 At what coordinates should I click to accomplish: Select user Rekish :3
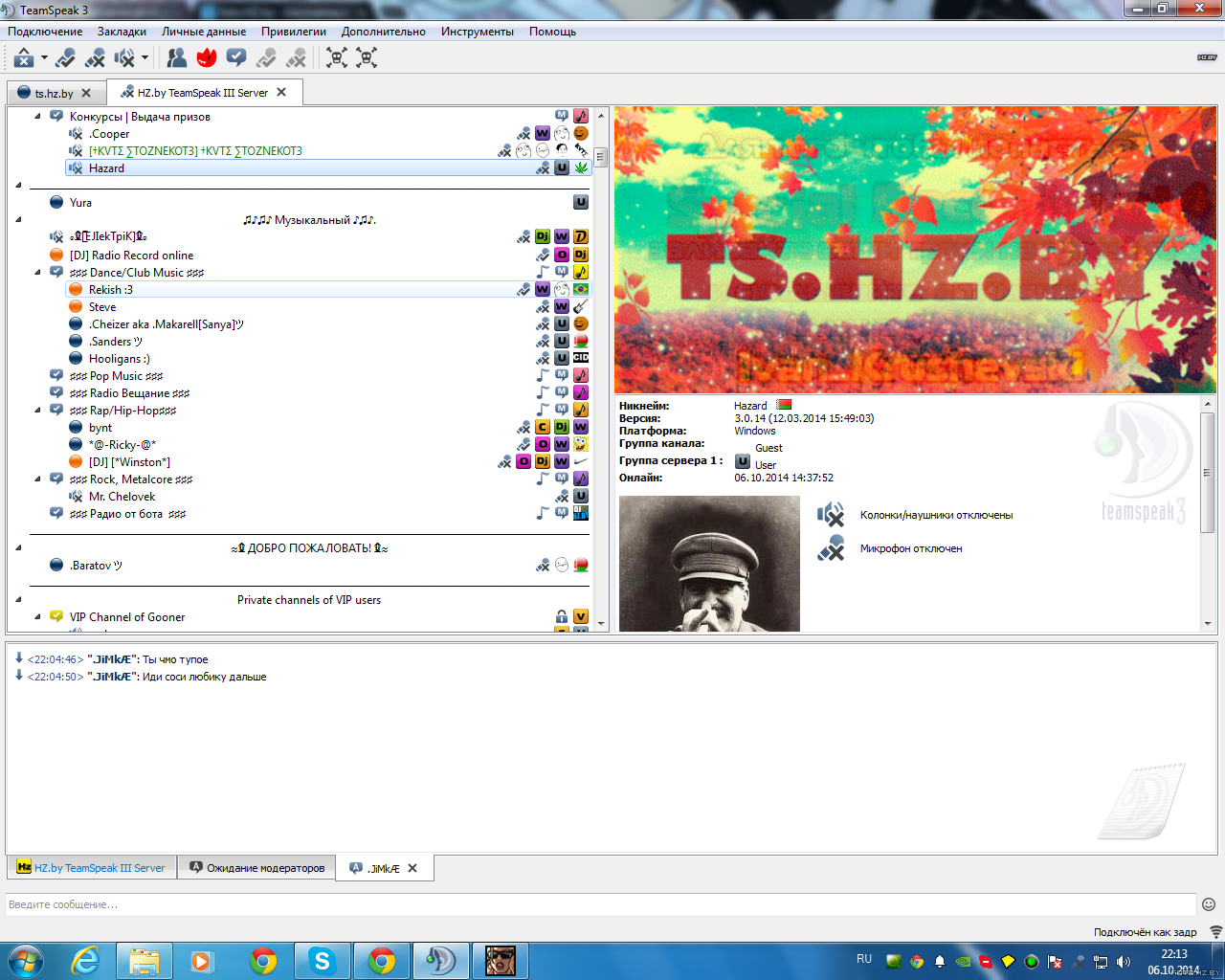pos(328,290)
